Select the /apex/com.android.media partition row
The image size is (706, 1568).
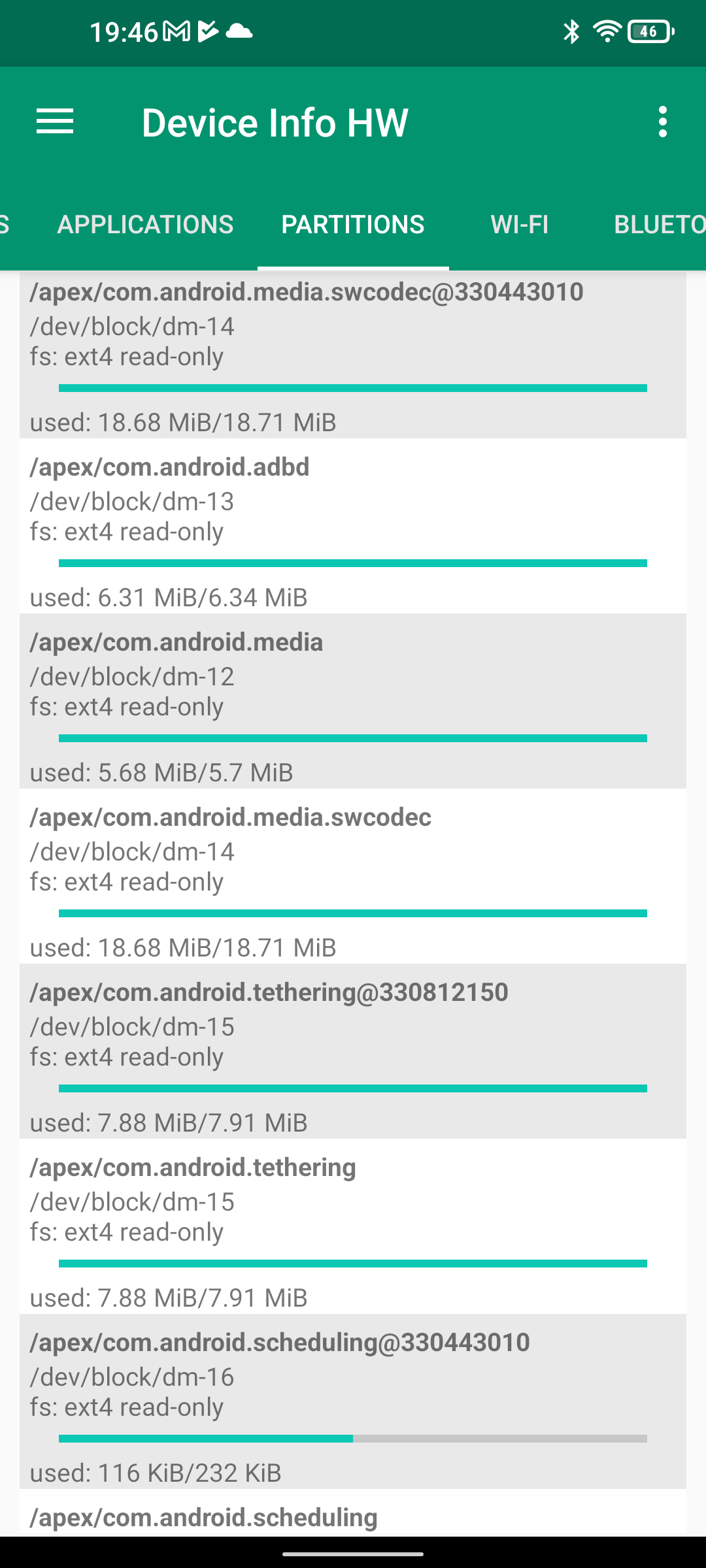point(353,701)
